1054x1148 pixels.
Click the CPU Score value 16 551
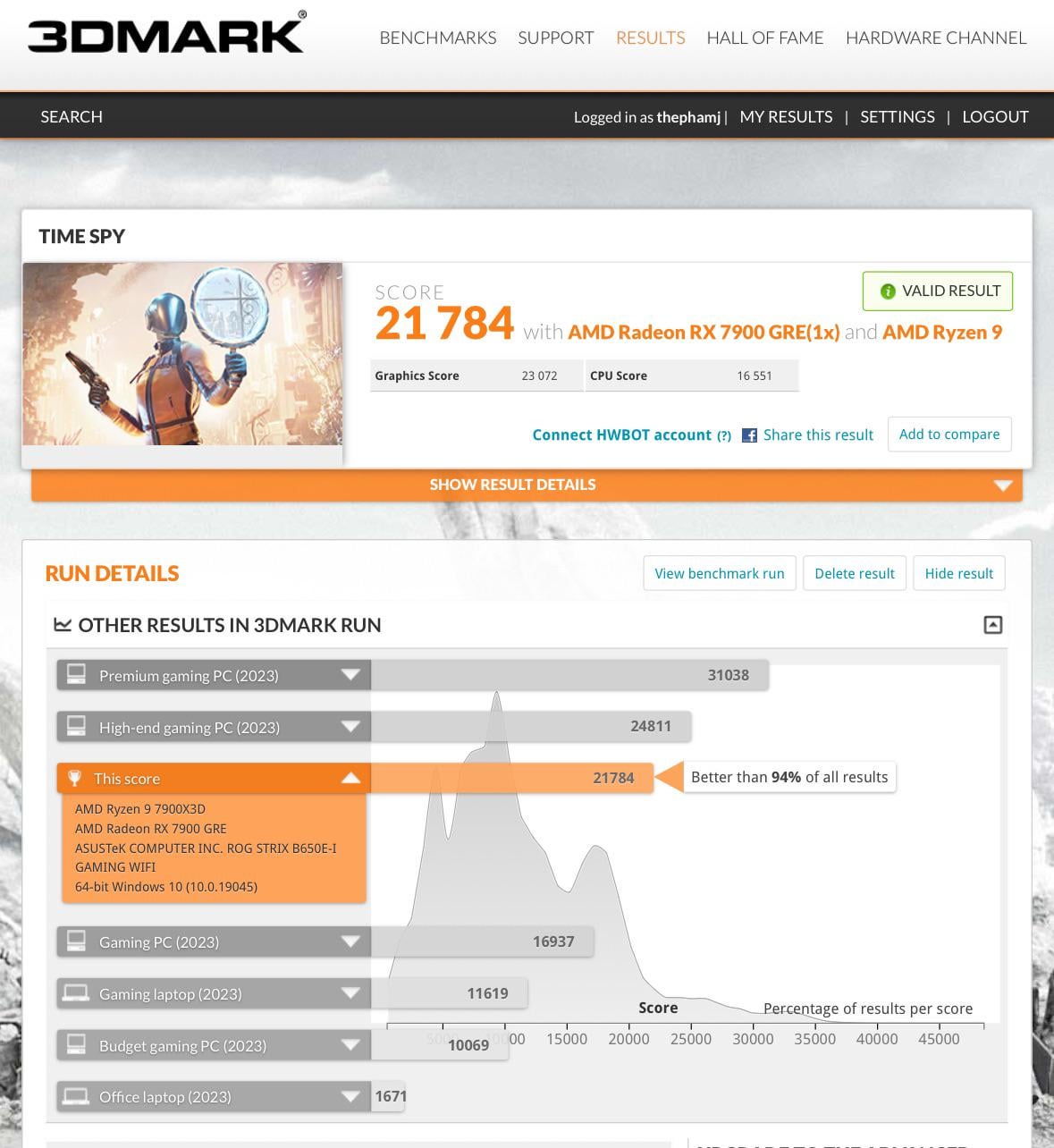(755, 376)
